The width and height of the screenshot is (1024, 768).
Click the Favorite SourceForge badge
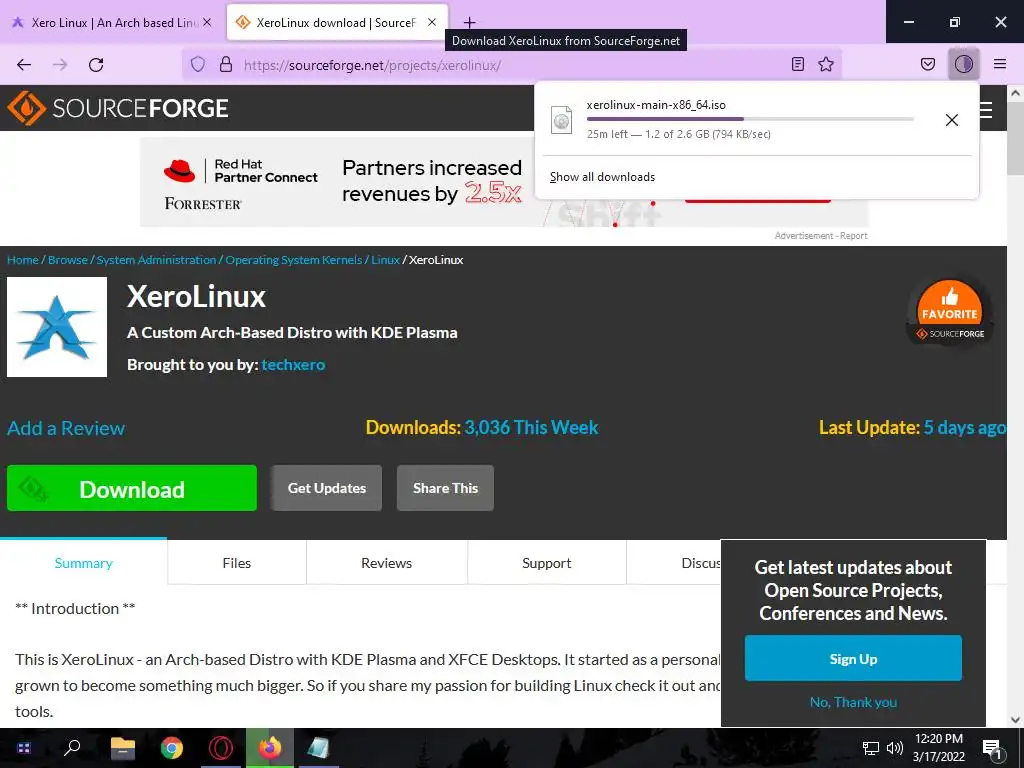click(950, 312)
